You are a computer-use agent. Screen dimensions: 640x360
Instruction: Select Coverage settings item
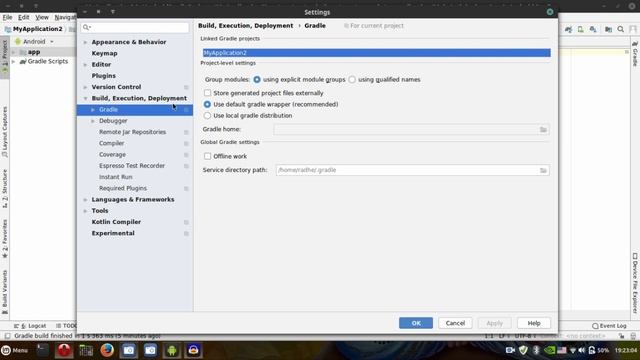tap(112, 155)
